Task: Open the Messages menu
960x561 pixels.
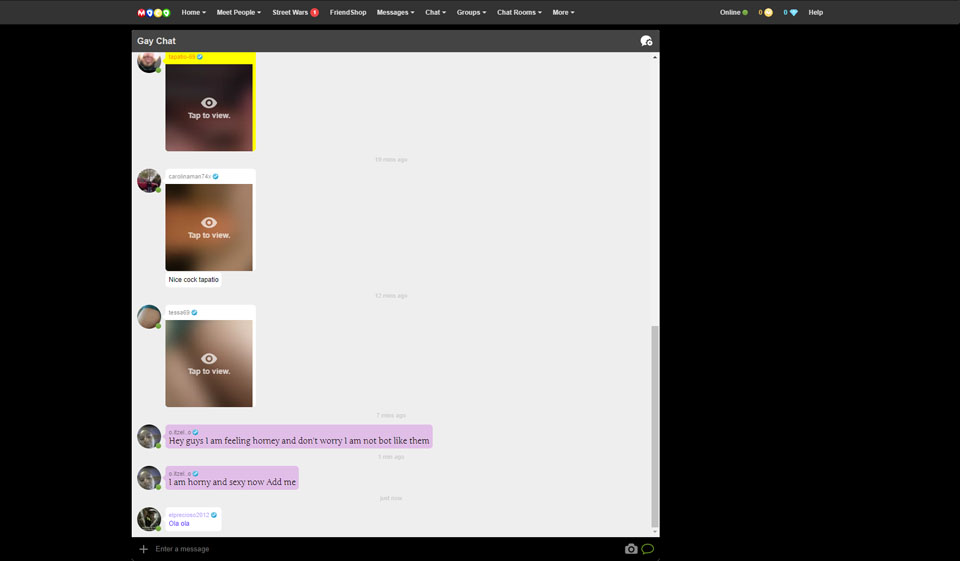Action: click(x=395, y=13)
